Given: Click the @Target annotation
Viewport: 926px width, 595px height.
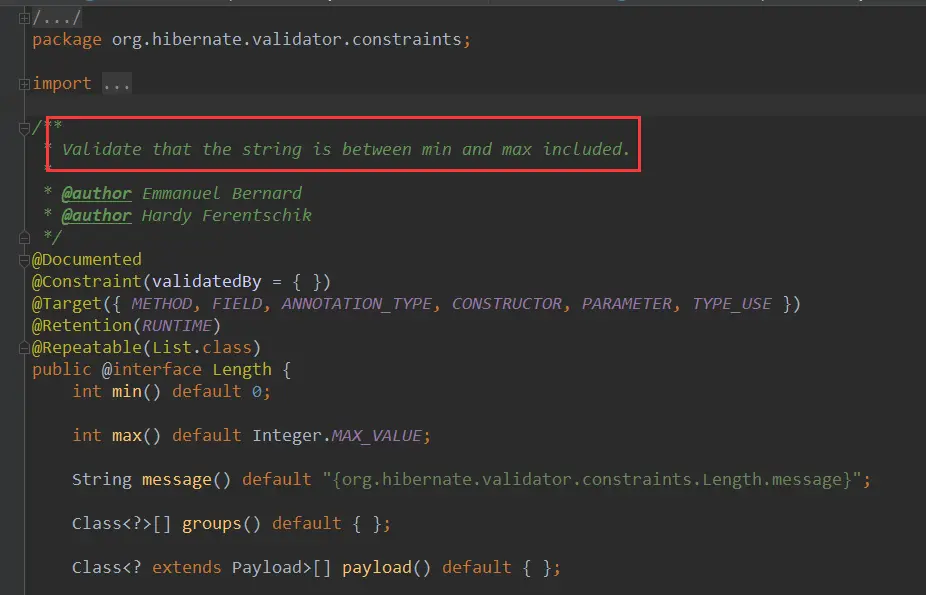Looking at the screenshot, I should 67,303.
